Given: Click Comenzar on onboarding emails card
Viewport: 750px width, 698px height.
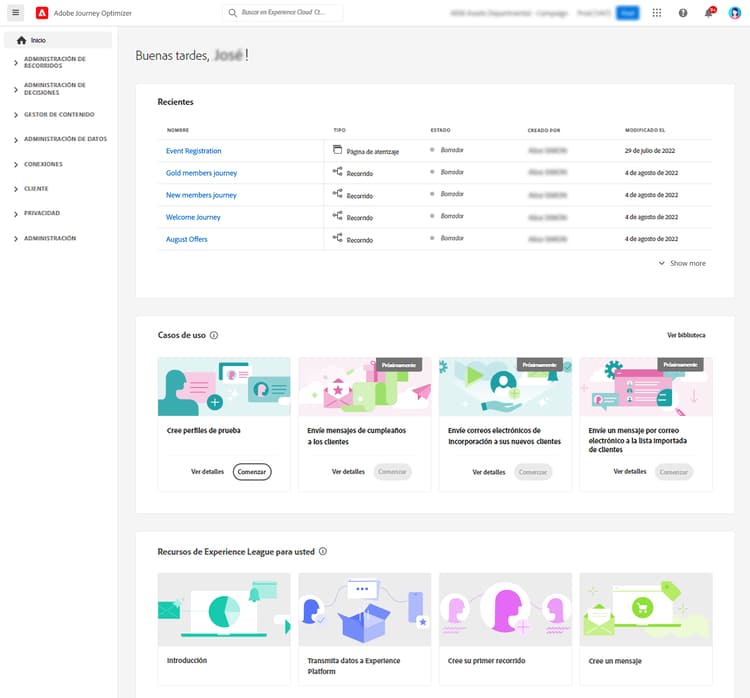Looking at the screenshot, I should (x=533, y=472).
